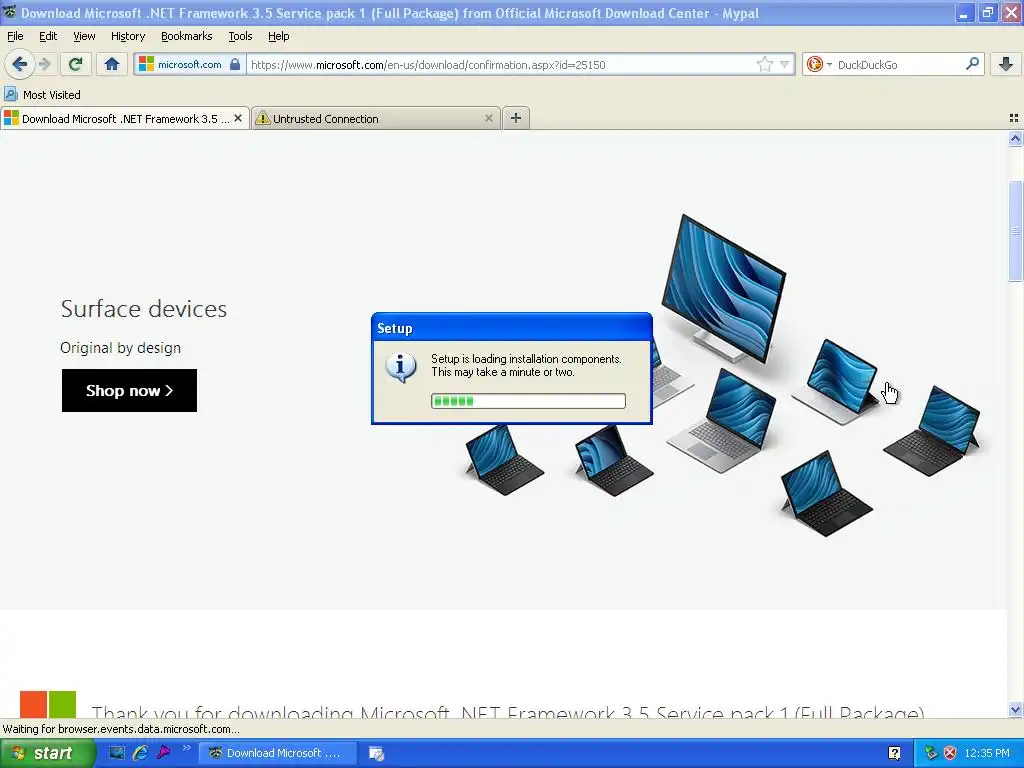The image size is (1024, 768).
Task: Click the Original by design text
Action: click(120, 347)
